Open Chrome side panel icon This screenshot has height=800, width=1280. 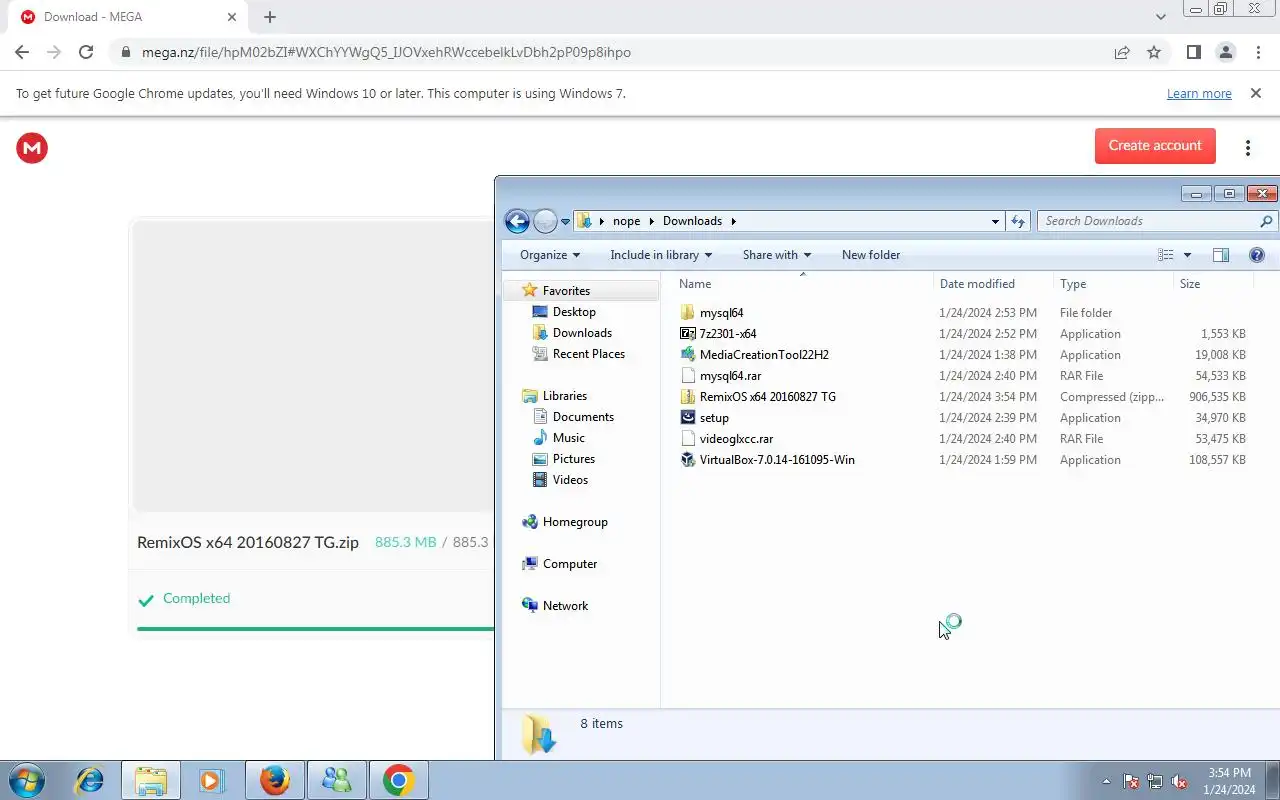point(1193,52)
